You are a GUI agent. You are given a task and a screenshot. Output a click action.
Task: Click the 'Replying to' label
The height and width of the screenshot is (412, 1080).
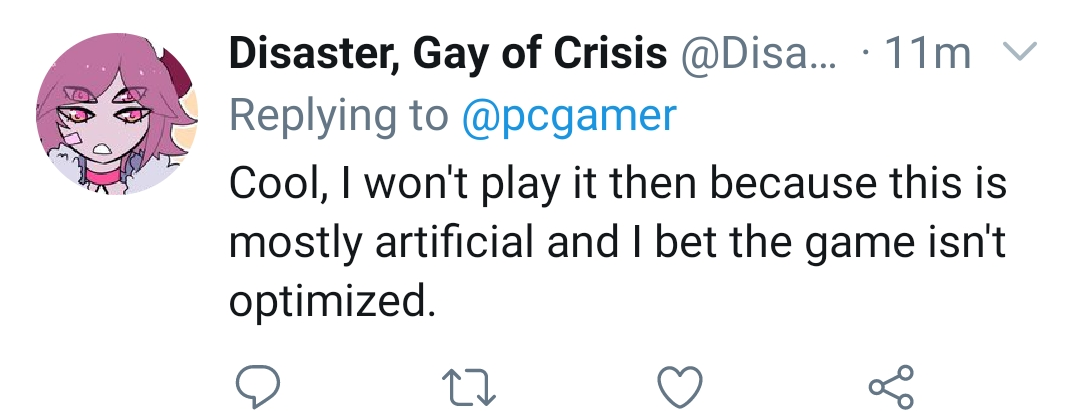[x=339, y=117]
